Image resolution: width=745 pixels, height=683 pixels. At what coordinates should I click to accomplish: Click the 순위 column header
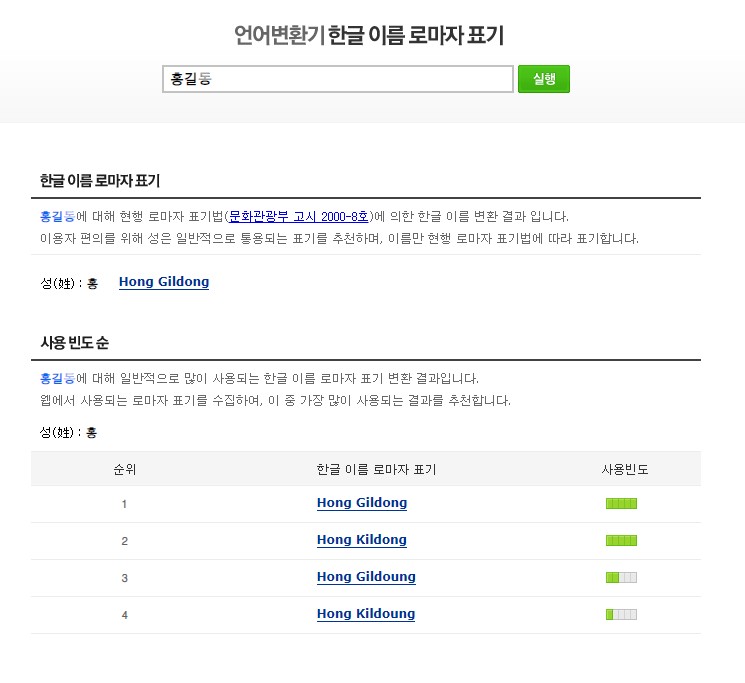click(x=124, y=469)
